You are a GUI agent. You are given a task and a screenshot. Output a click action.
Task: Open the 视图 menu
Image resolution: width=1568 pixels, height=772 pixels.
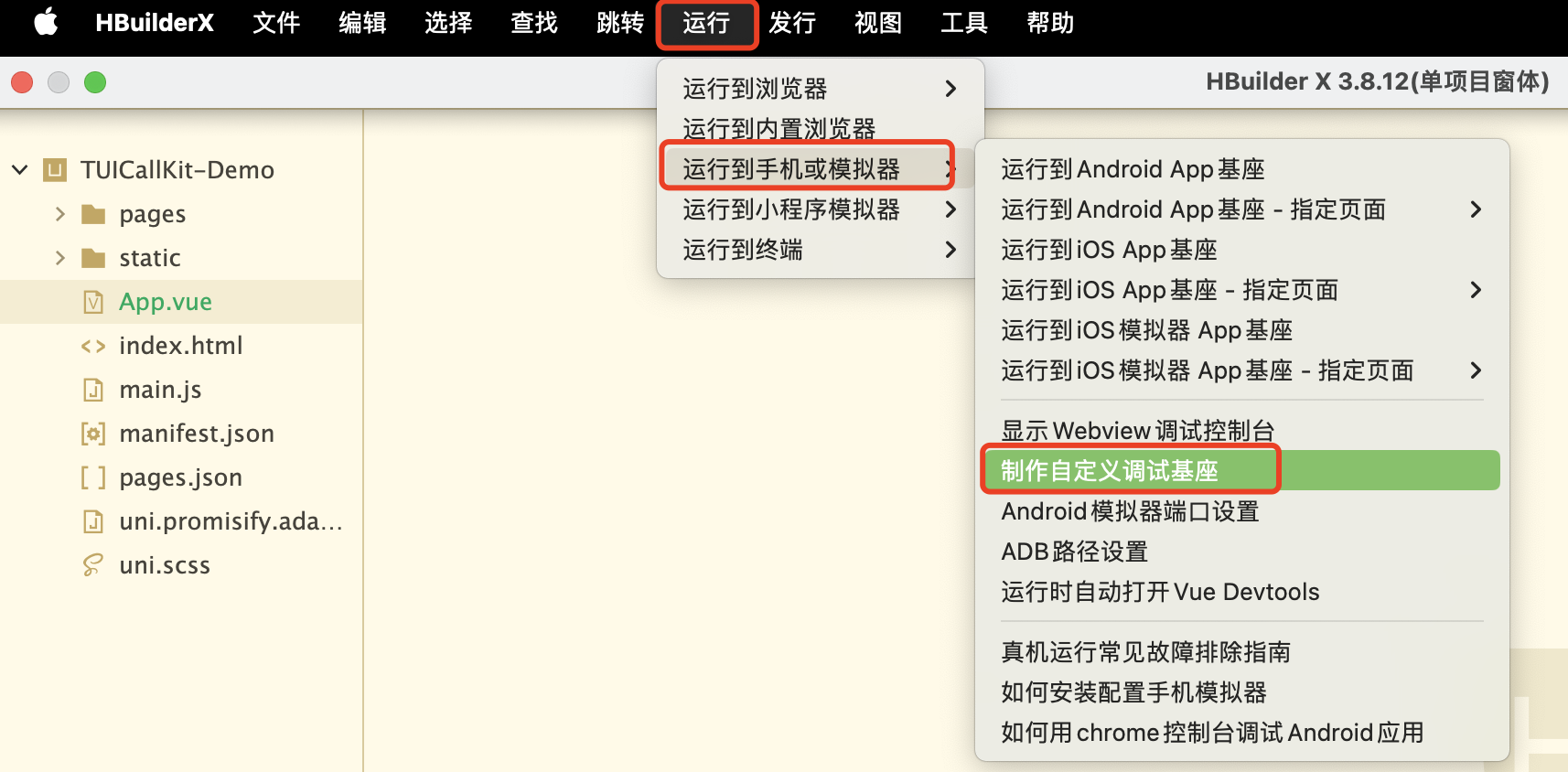coord(878,22)
